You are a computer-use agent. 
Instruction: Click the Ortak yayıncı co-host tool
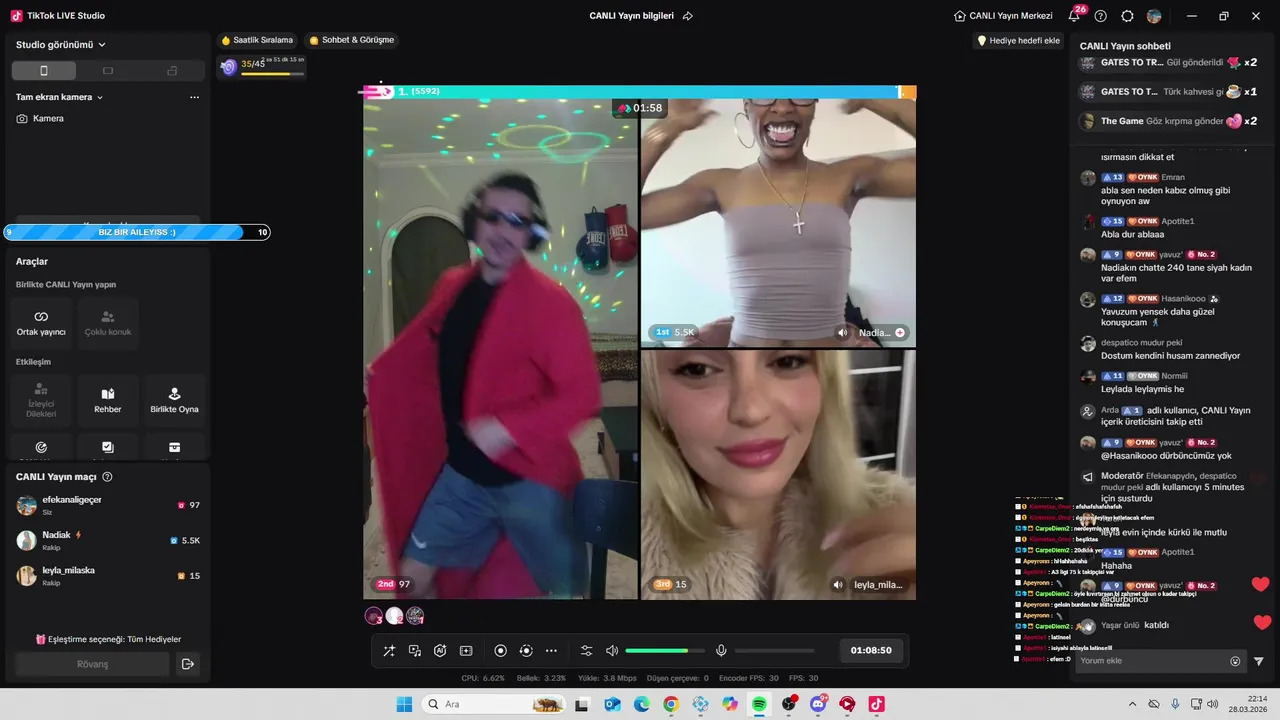[41, 323]
